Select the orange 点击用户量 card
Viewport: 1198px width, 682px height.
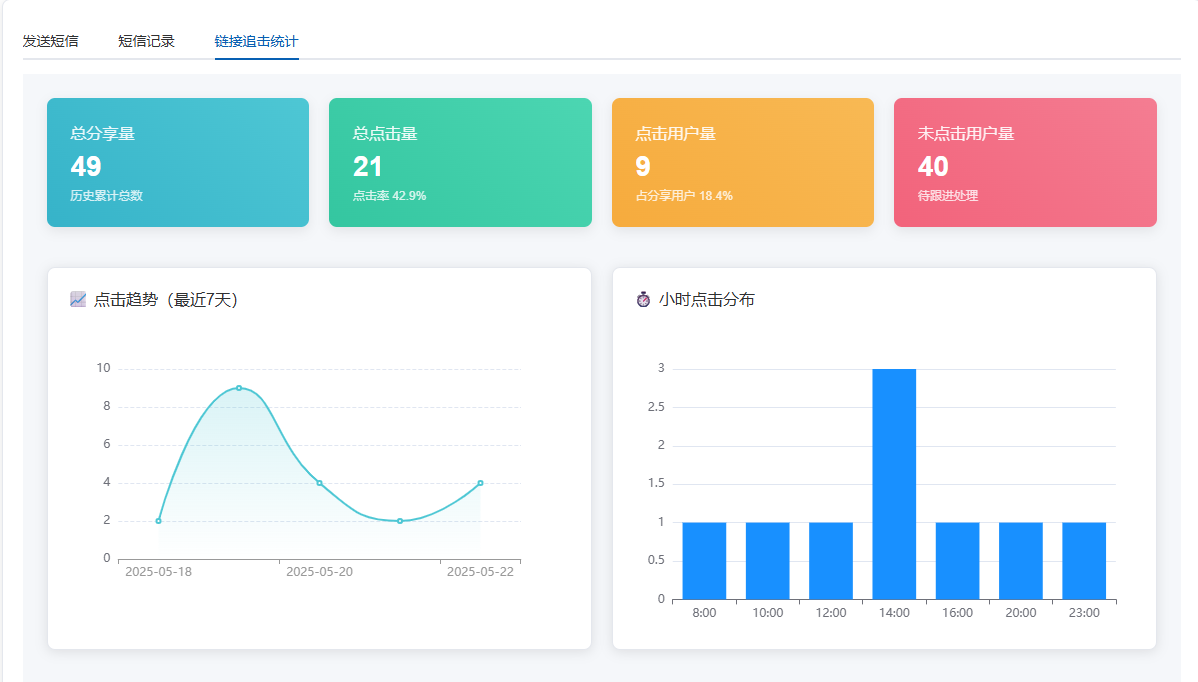pos(743,162)
